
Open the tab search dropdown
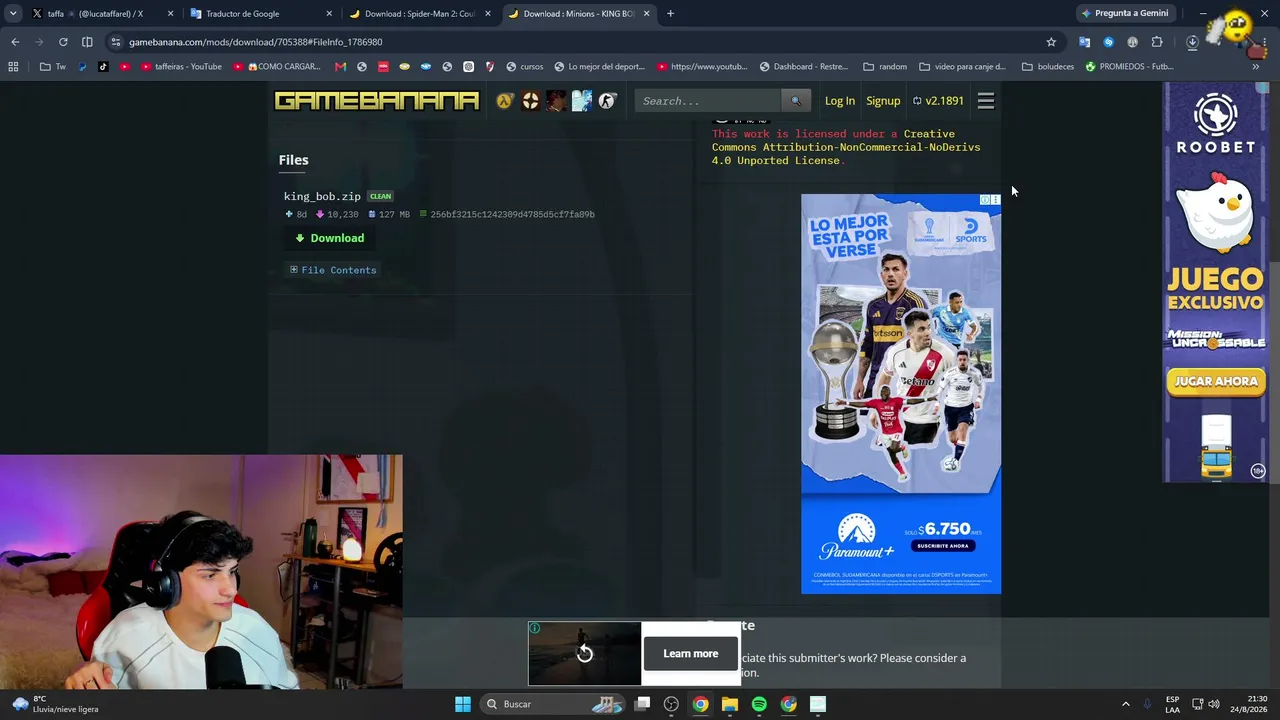(13, 14)
